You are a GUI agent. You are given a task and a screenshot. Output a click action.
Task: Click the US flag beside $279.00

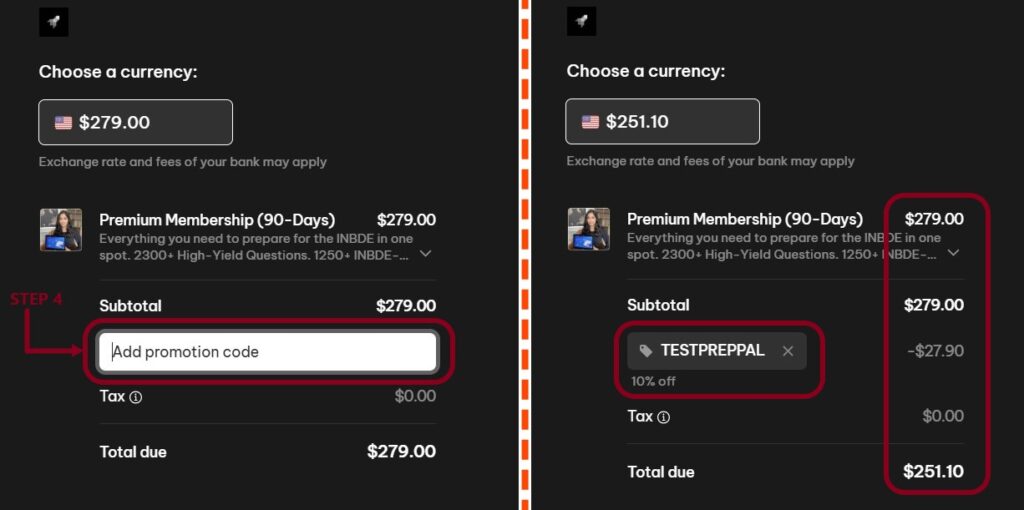pos(64,123)
